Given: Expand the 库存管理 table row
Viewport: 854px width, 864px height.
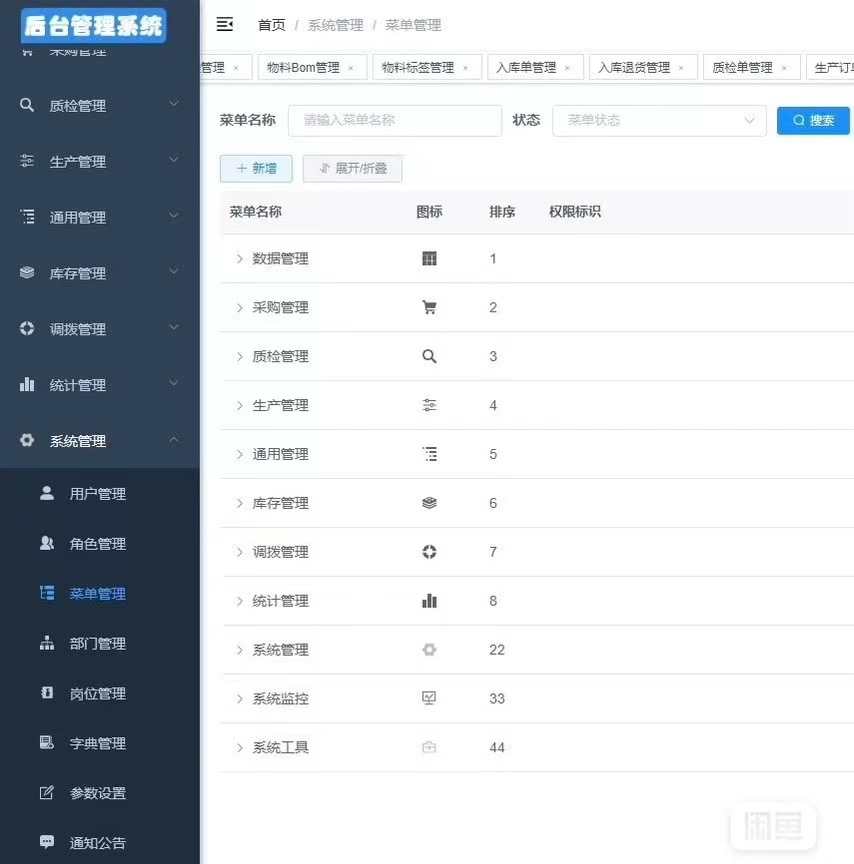Looking at the screenshot, I should click(x=240, y=503).
